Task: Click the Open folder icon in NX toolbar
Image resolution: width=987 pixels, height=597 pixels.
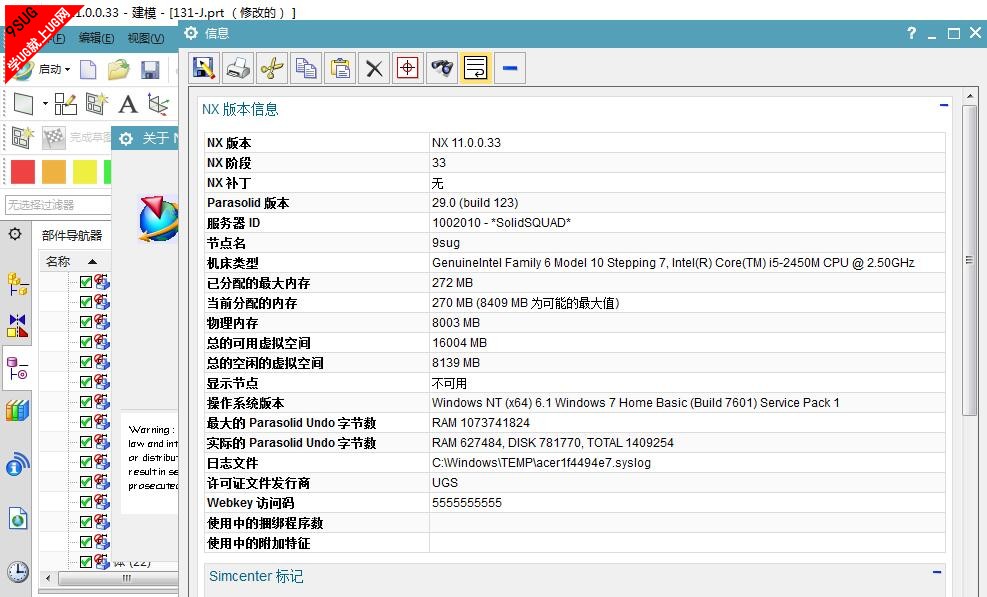Action: click(118, 69)
